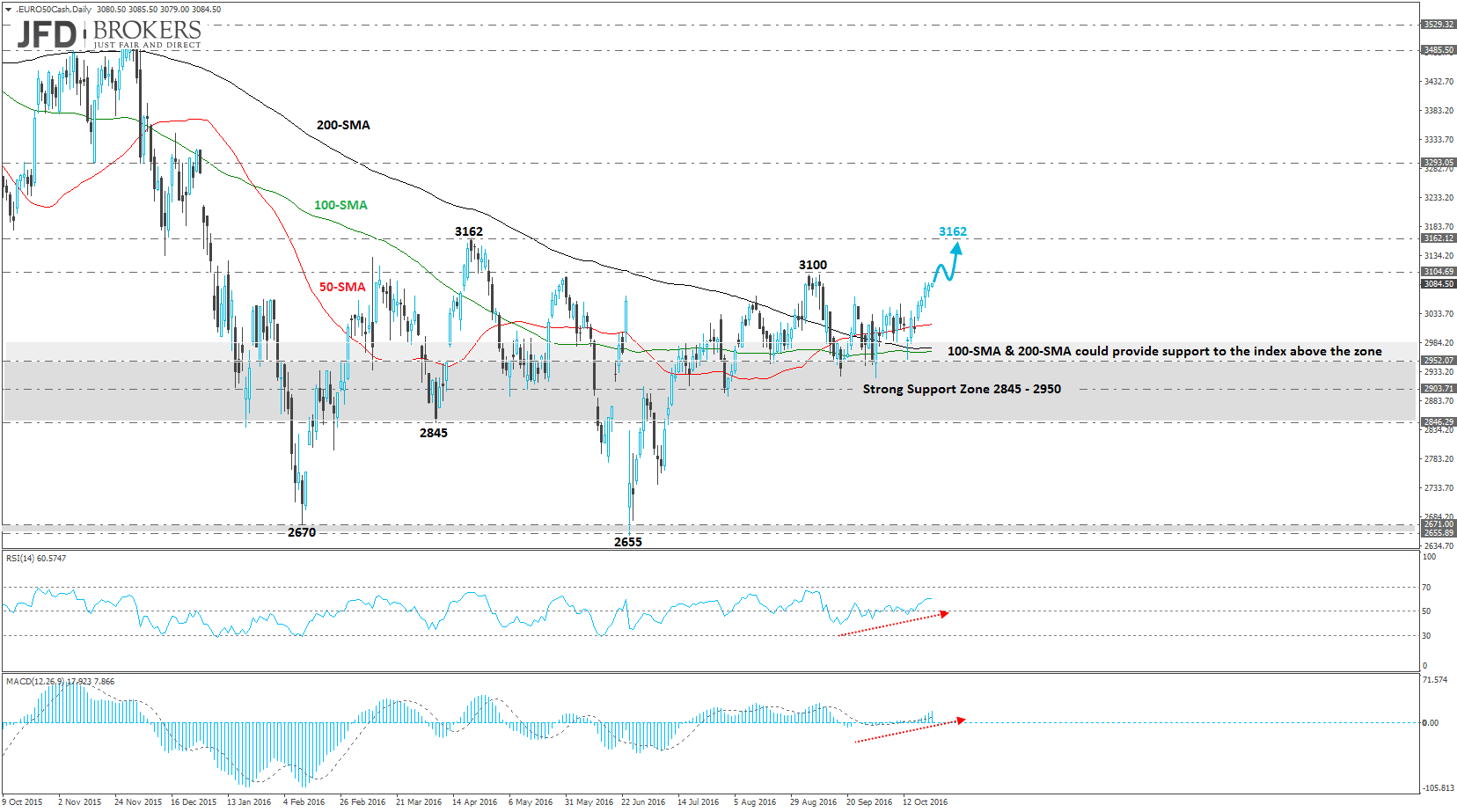1457x812 pixels.
Task: Click the 14 Apr 2016 date label
Action: 474,802
